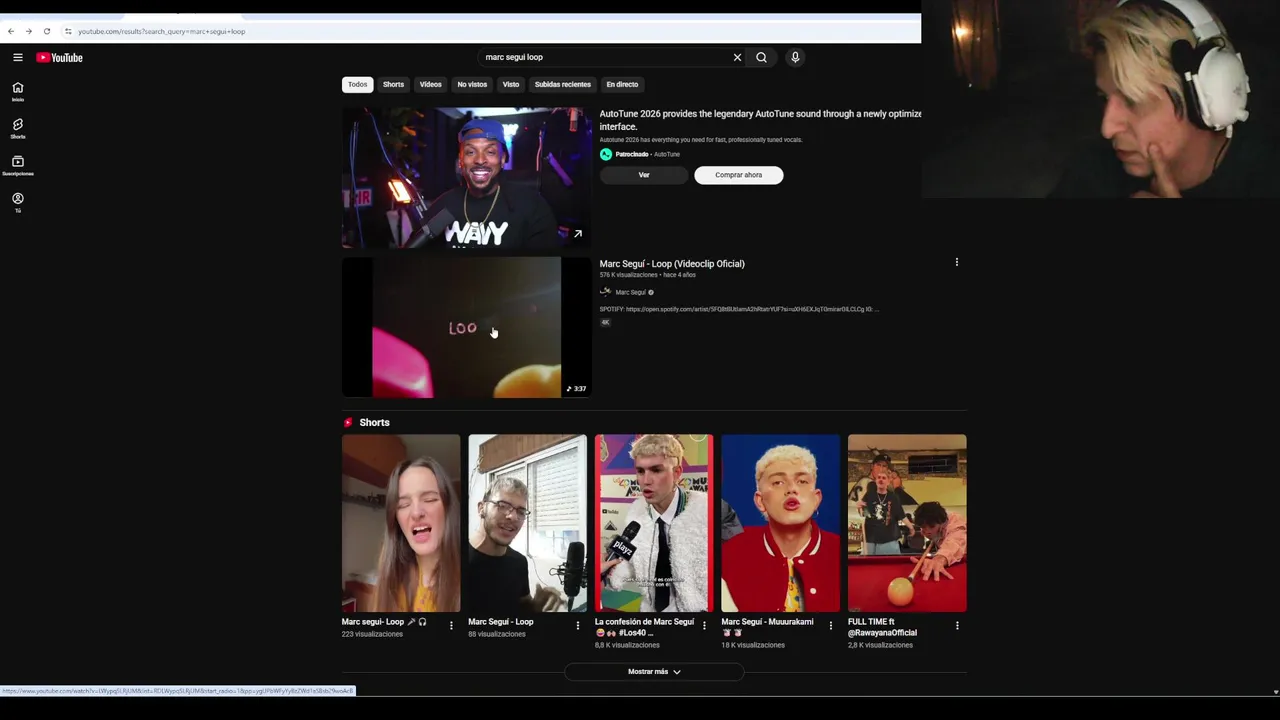Open more options for the Loop video
Viewport: 1280px width, 720px height.
(956, 262)
